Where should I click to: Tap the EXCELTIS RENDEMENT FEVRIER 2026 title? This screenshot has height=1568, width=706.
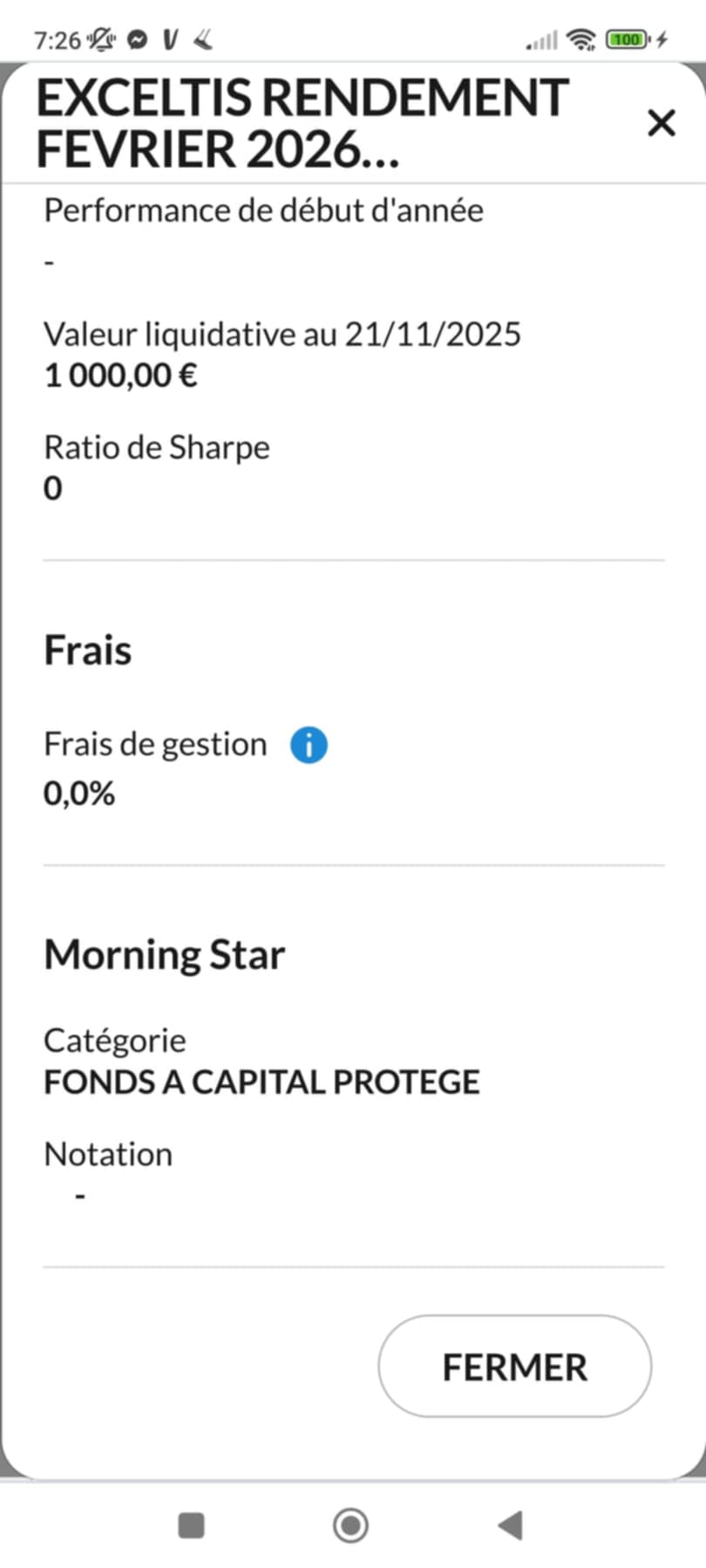coord(302,123)
